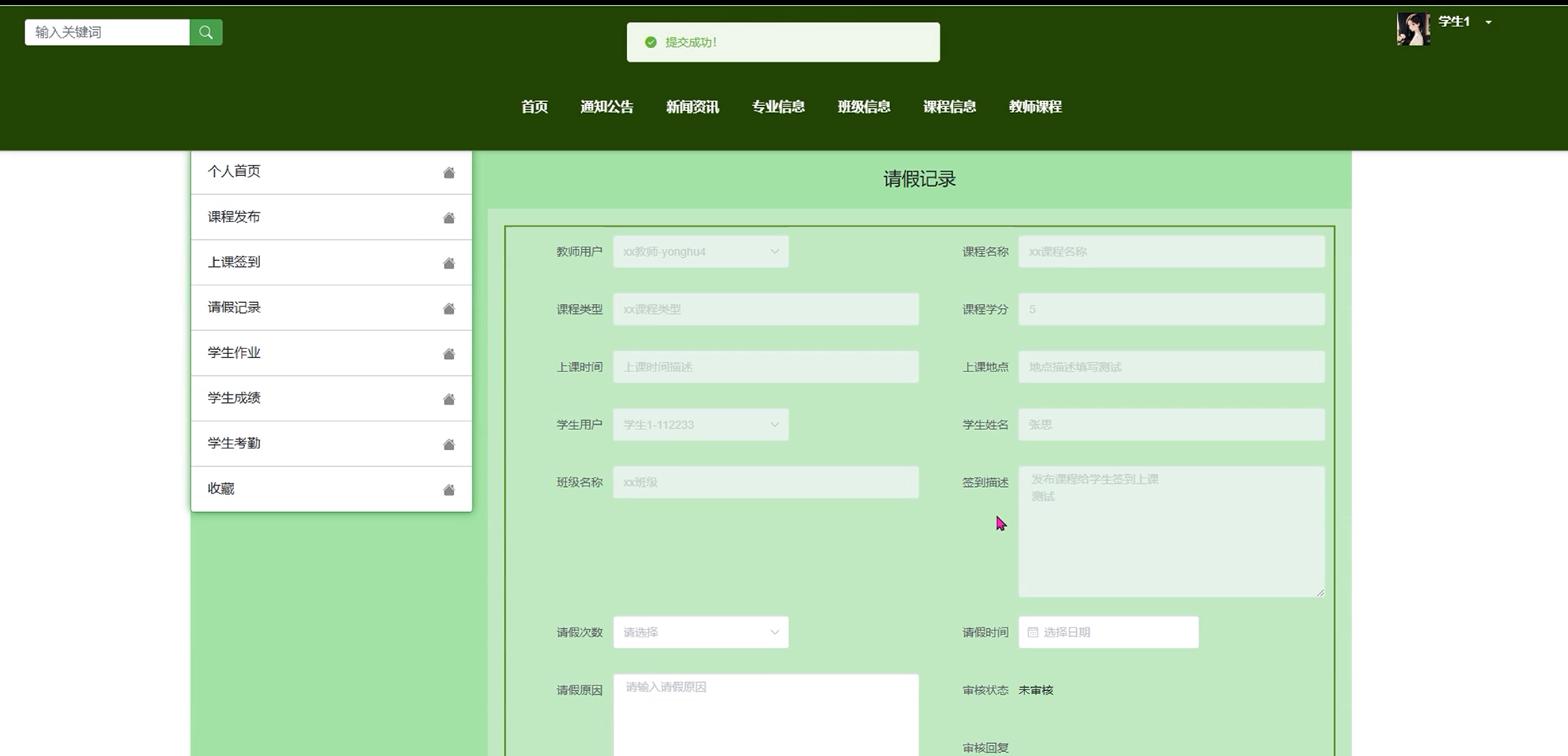Click the home icon beside 收藏
This screenshot has width=1568, height=756.
(449, 490)
